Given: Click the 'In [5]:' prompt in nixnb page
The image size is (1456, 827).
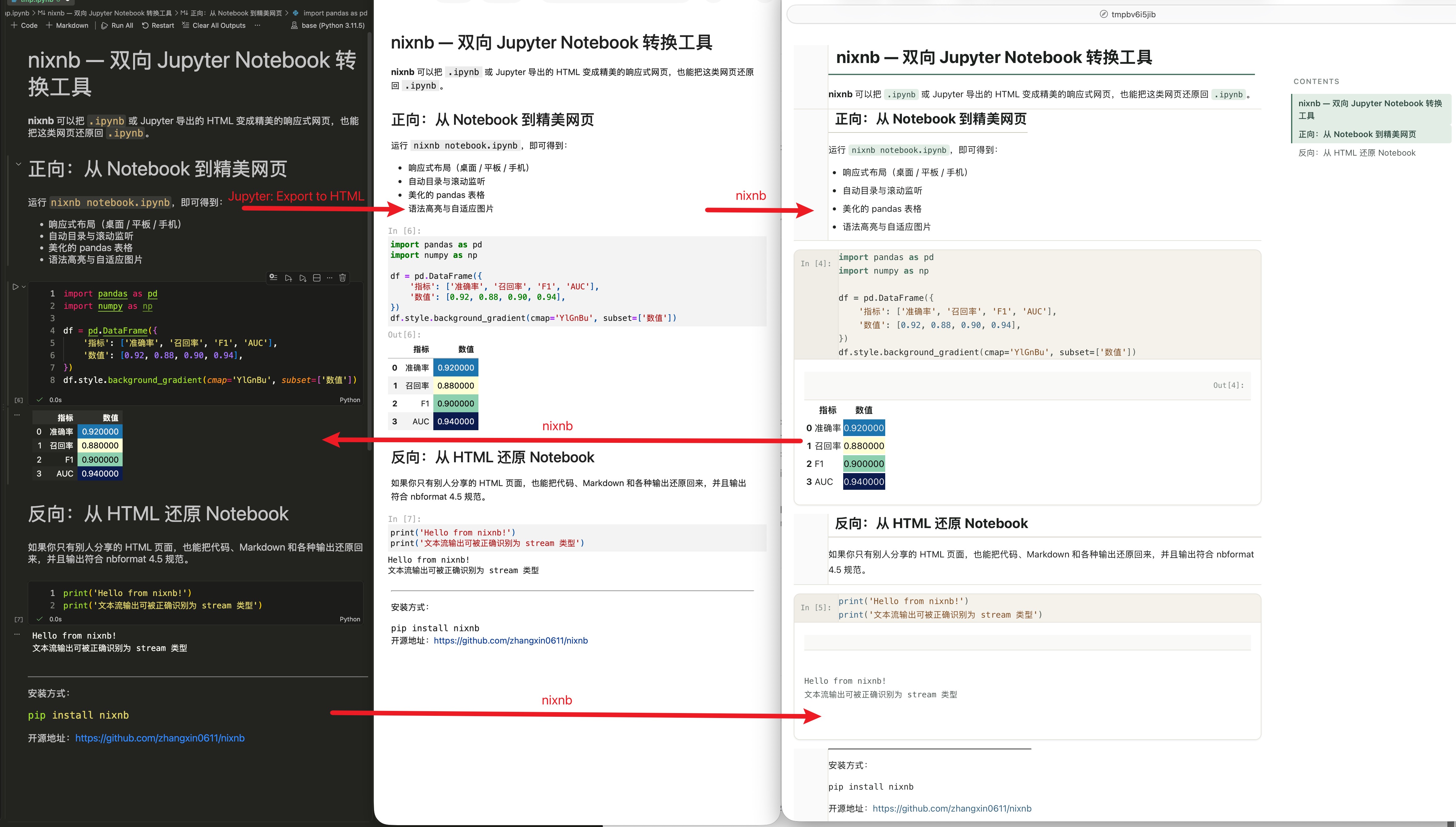Looking at the screenshot, I should pyautogui.click(x=816, y=608).
